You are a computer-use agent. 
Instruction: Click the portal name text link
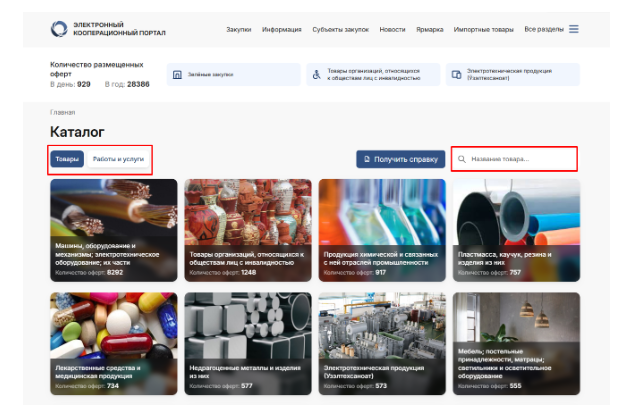119,29
